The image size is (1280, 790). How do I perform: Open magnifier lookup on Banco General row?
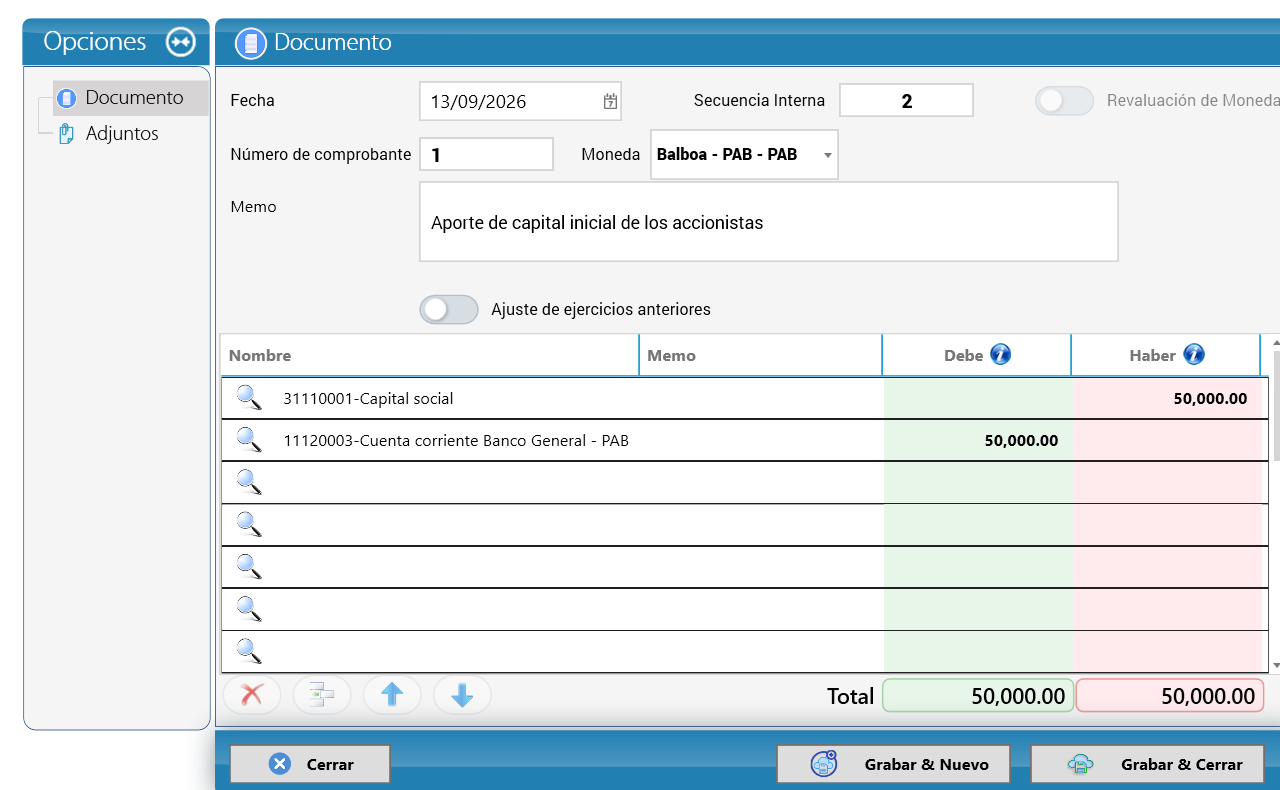[249, 440]
